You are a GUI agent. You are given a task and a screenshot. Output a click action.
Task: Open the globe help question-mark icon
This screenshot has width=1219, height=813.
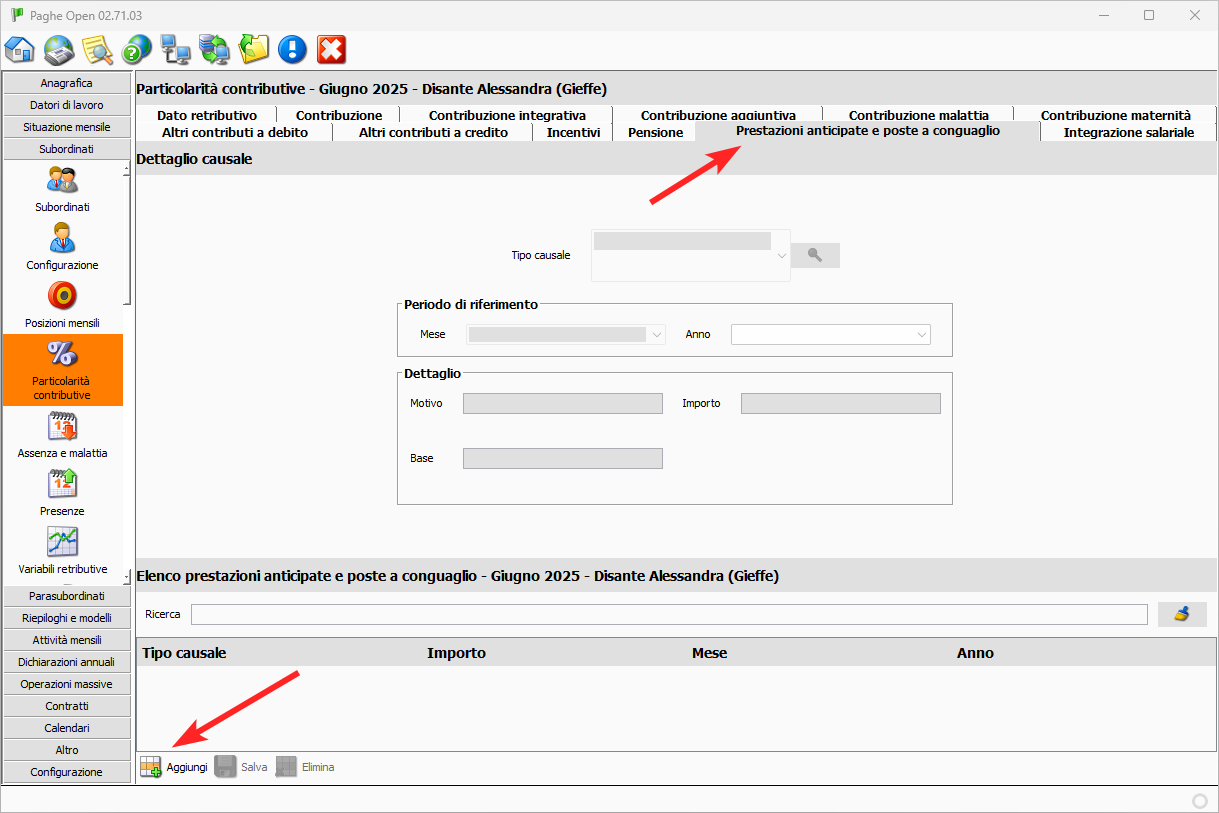[136, 49]
